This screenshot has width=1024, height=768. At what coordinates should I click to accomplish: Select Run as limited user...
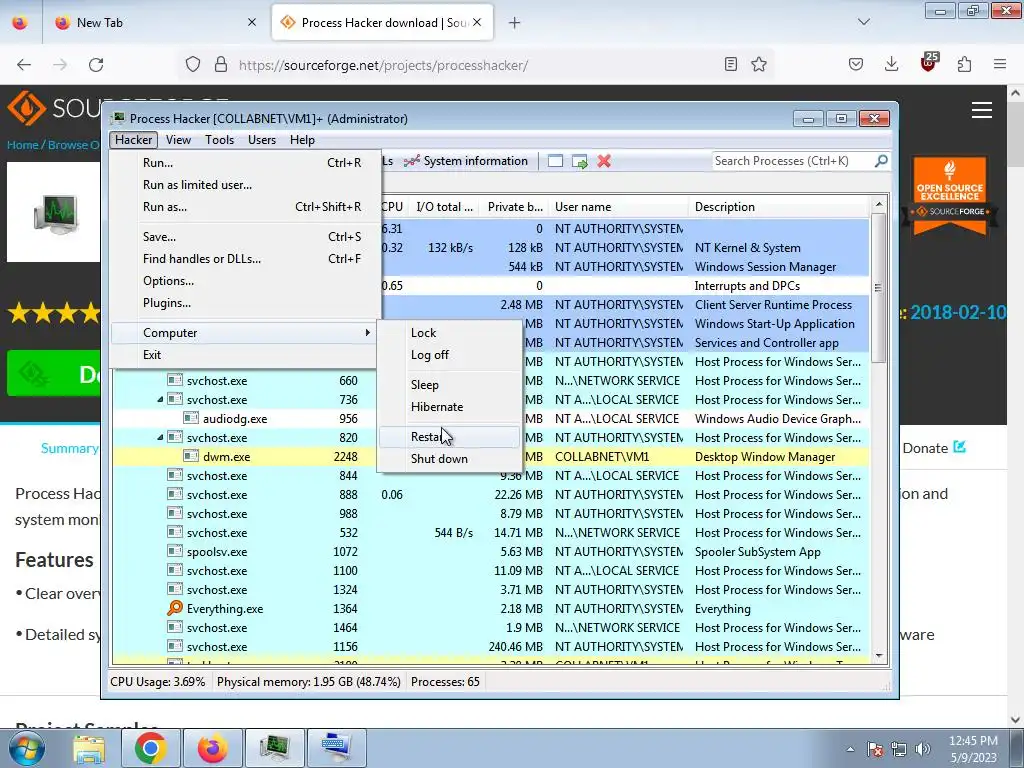[245, 185]
